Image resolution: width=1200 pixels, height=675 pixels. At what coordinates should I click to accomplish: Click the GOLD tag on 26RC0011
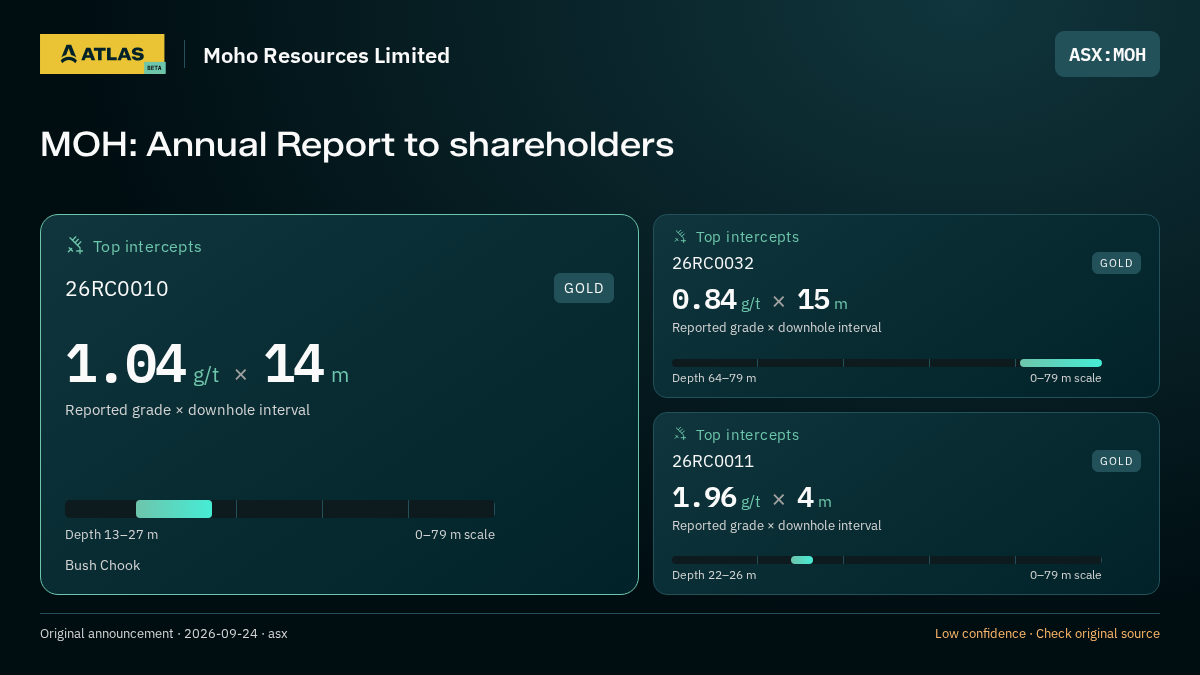[x=1116, y=461]
